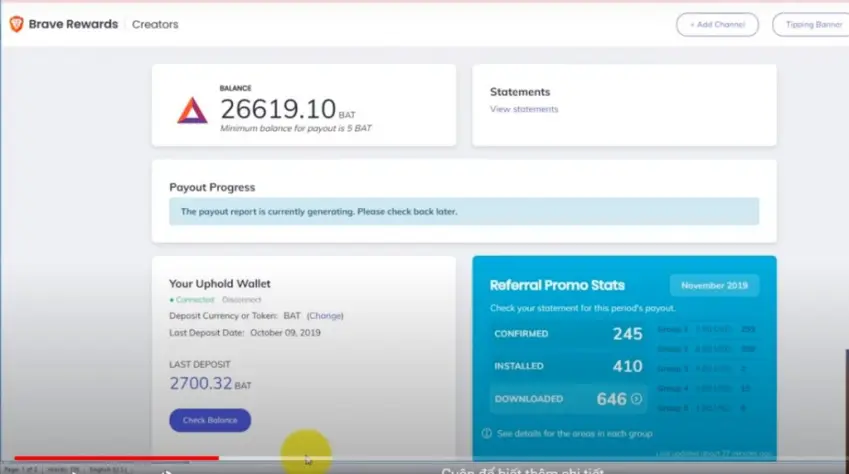Viewport: 849px width, 474px height.
Task: Click the '+ Add Channel' button
Action: [x=717, y=25]
